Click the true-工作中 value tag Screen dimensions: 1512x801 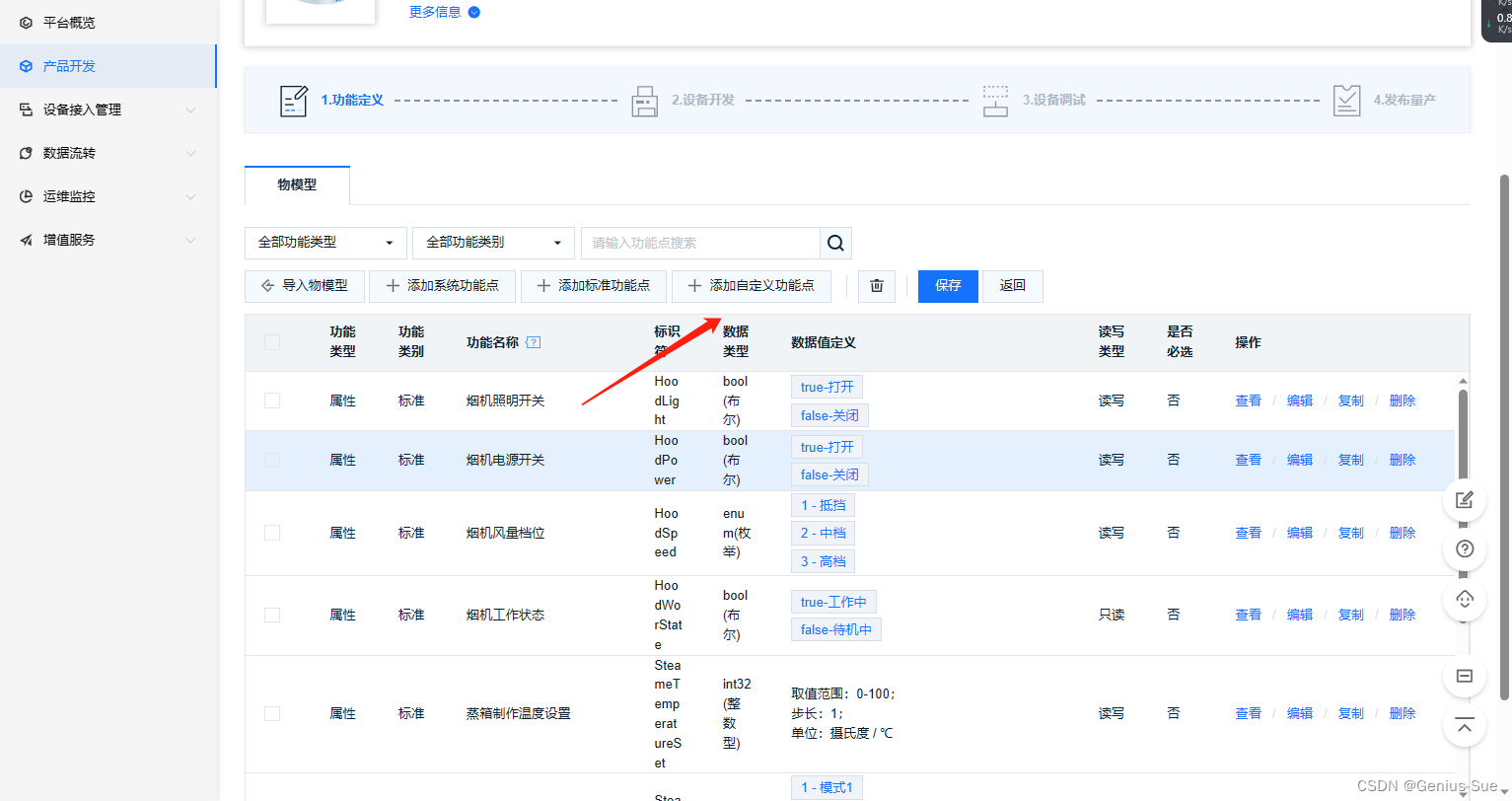pos(833,602)
